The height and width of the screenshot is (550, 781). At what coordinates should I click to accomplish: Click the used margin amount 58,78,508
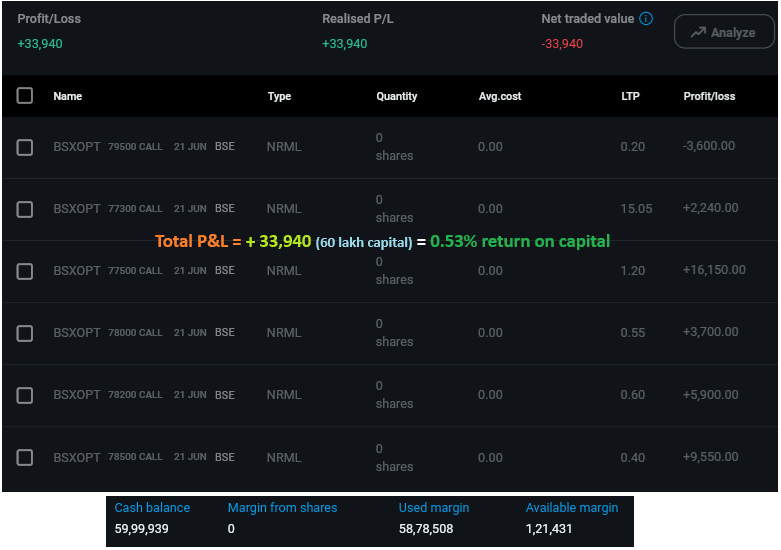[426, 529]
